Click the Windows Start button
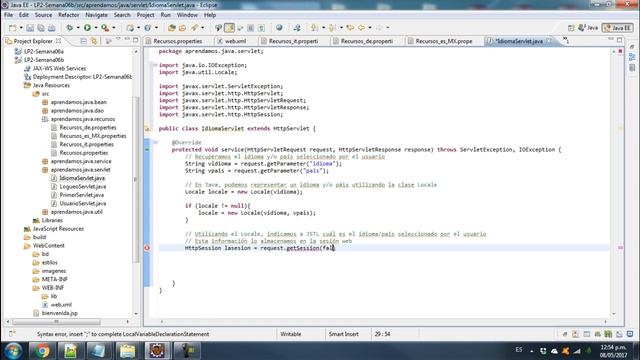This screenshot has height=360, width=640. [13, 351]
